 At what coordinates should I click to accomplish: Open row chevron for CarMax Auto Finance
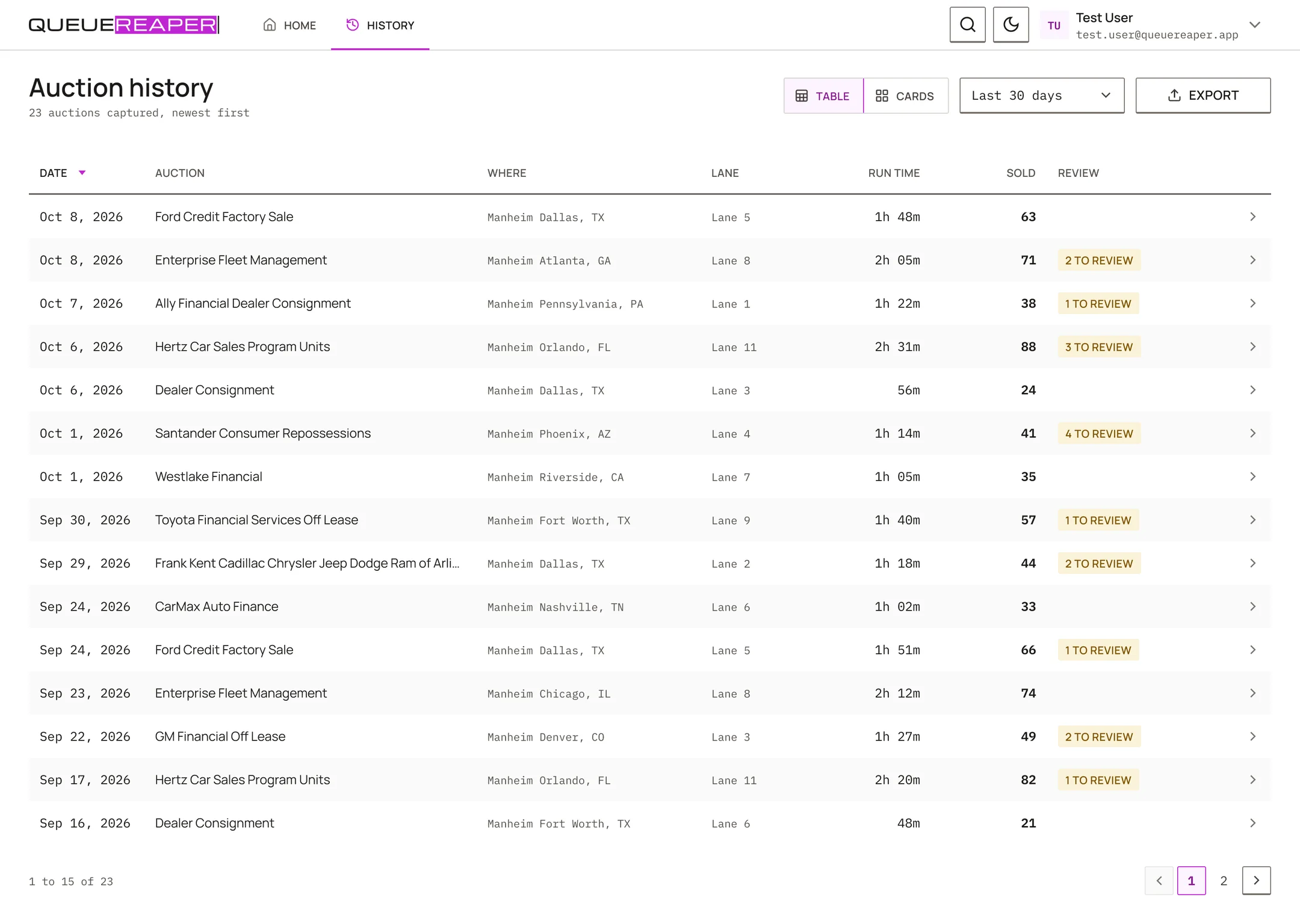click(x=1253, y=606)
